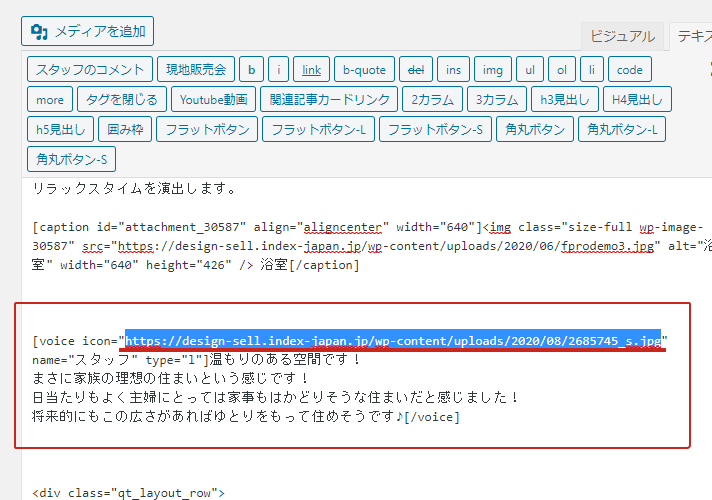The width and height of the screenshot is (712, 500).
Task: Click the 現地販売会 quicktag button
Action: coord(197,70)
